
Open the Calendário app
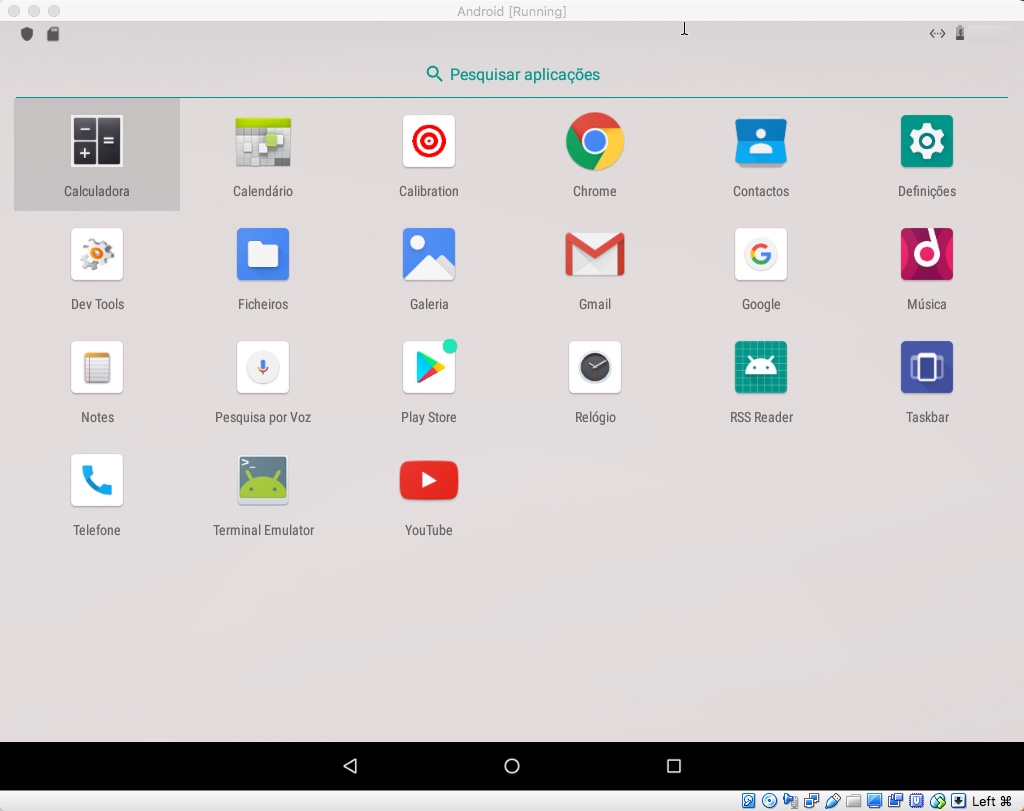click(262, 141)
